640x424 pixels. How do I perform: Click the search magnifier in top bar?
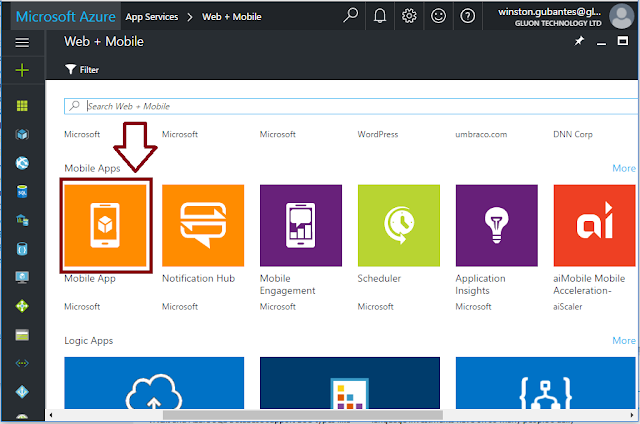pyautogui.click(x=350, y=16)
